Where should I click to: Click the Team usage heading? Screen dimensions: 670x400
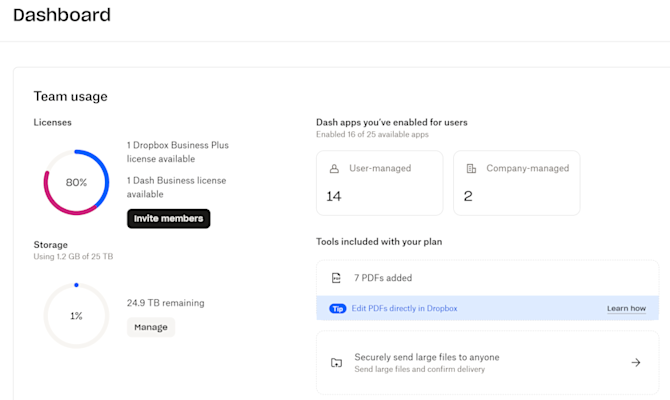coord(71,97)
